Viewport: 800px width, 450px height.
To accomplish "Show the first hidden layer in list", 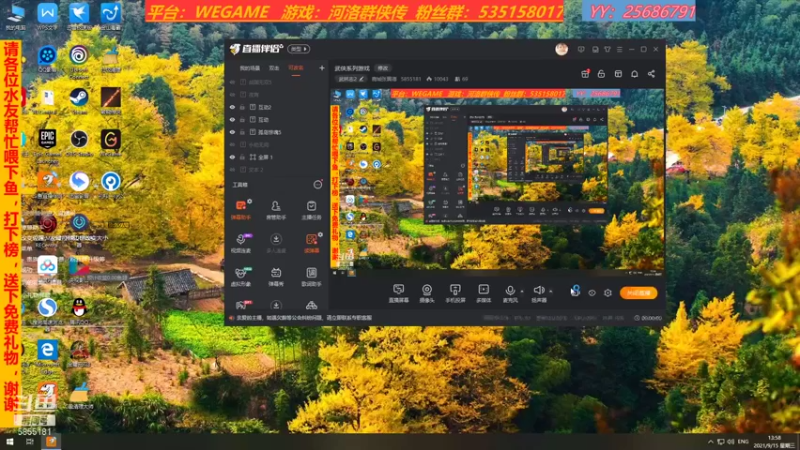I will pos(232,82).
